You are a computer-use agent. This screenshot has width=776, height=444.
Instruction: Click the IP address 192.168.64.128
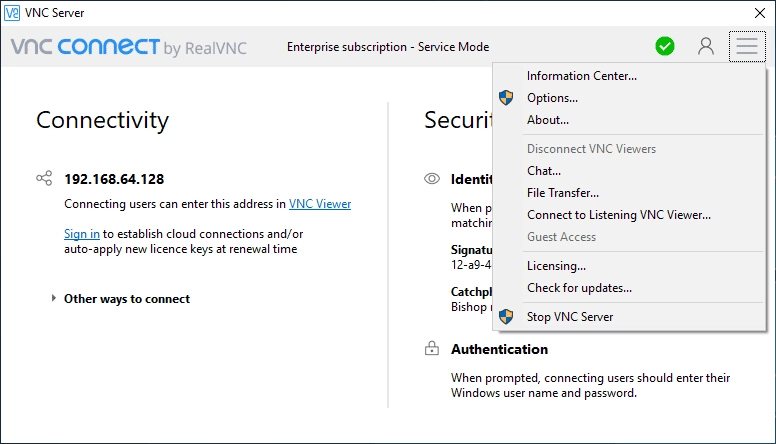point(114,179)
